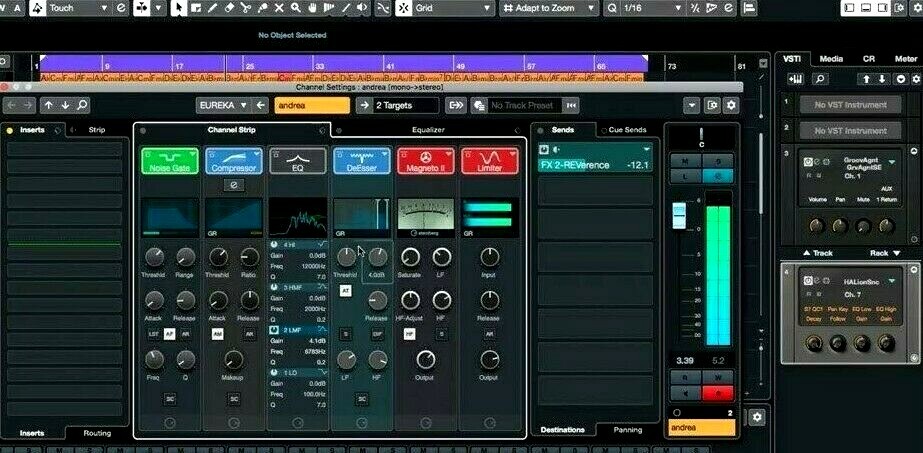Select the Zoom magnifier tool
The height and width of the screenshot is (453, 923).
[296, 8]
